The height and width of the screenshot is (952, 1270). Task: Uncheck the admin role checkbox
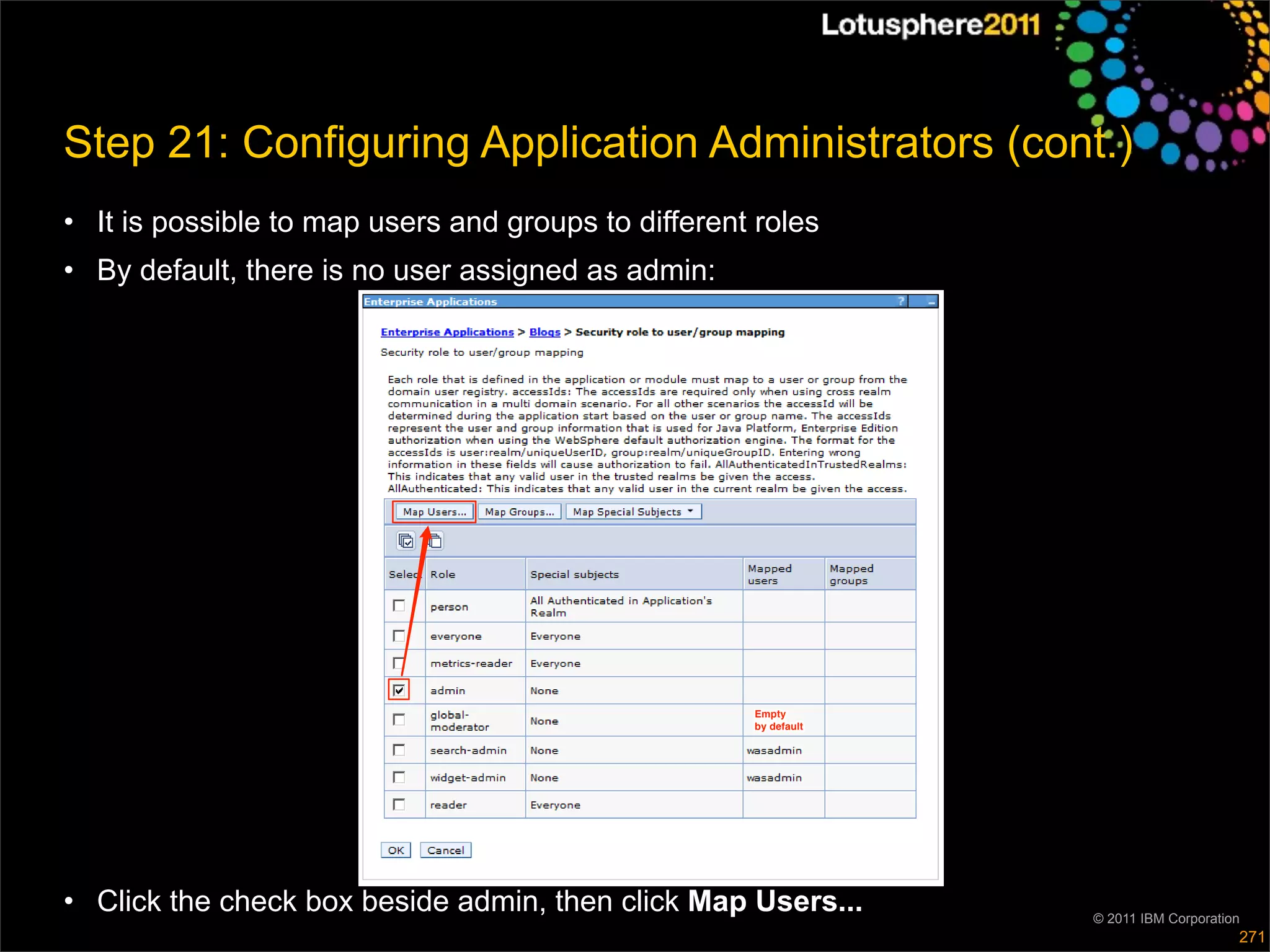pyautogui.click(x=399, y=690)
